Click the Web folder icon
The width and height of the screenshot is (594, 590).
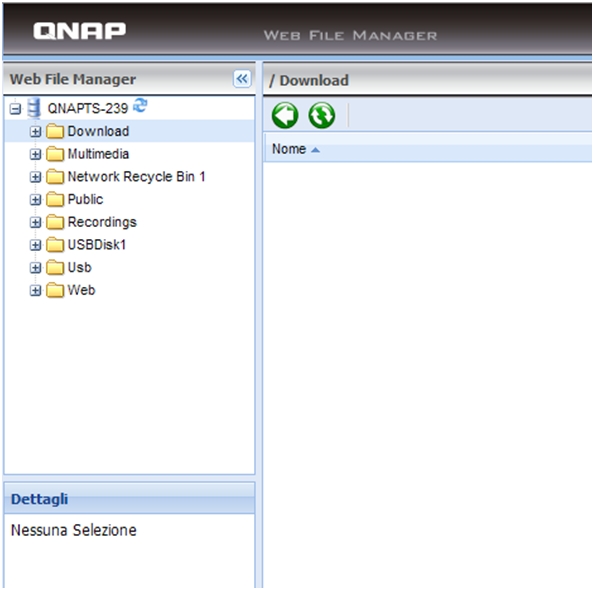pyautogui.click(x=55, y=291)
